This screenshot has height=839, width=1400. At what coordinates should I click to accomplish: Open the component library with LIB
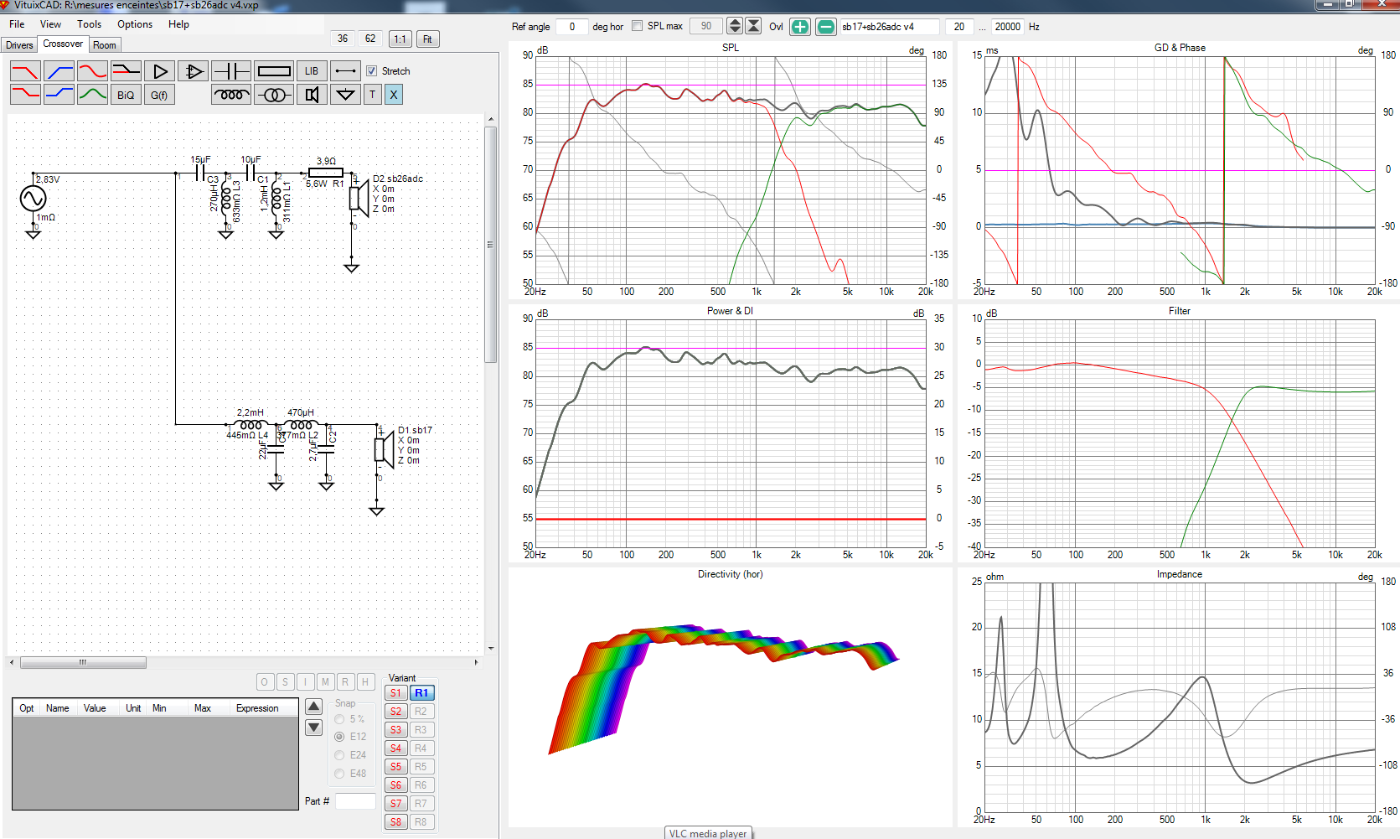pyautogui.click(x=312, y=71)
